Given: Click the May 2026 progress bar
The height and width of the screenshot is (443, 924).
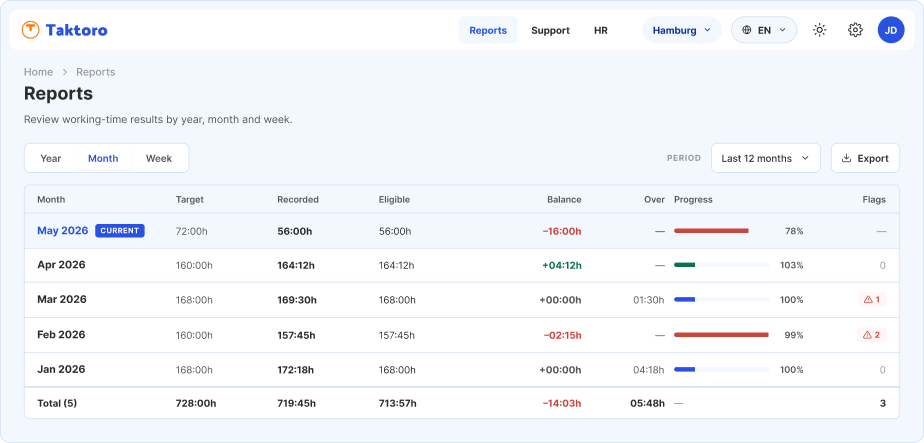Looking at the screenshot, I should 721,231.
